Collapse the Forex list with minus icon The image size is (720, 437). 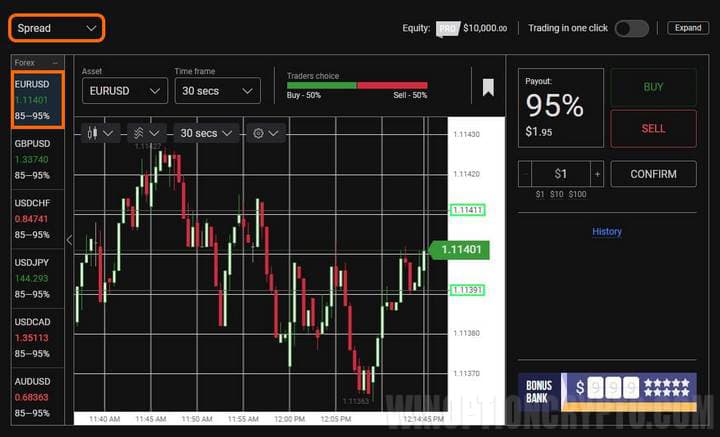tap(56, 62)
